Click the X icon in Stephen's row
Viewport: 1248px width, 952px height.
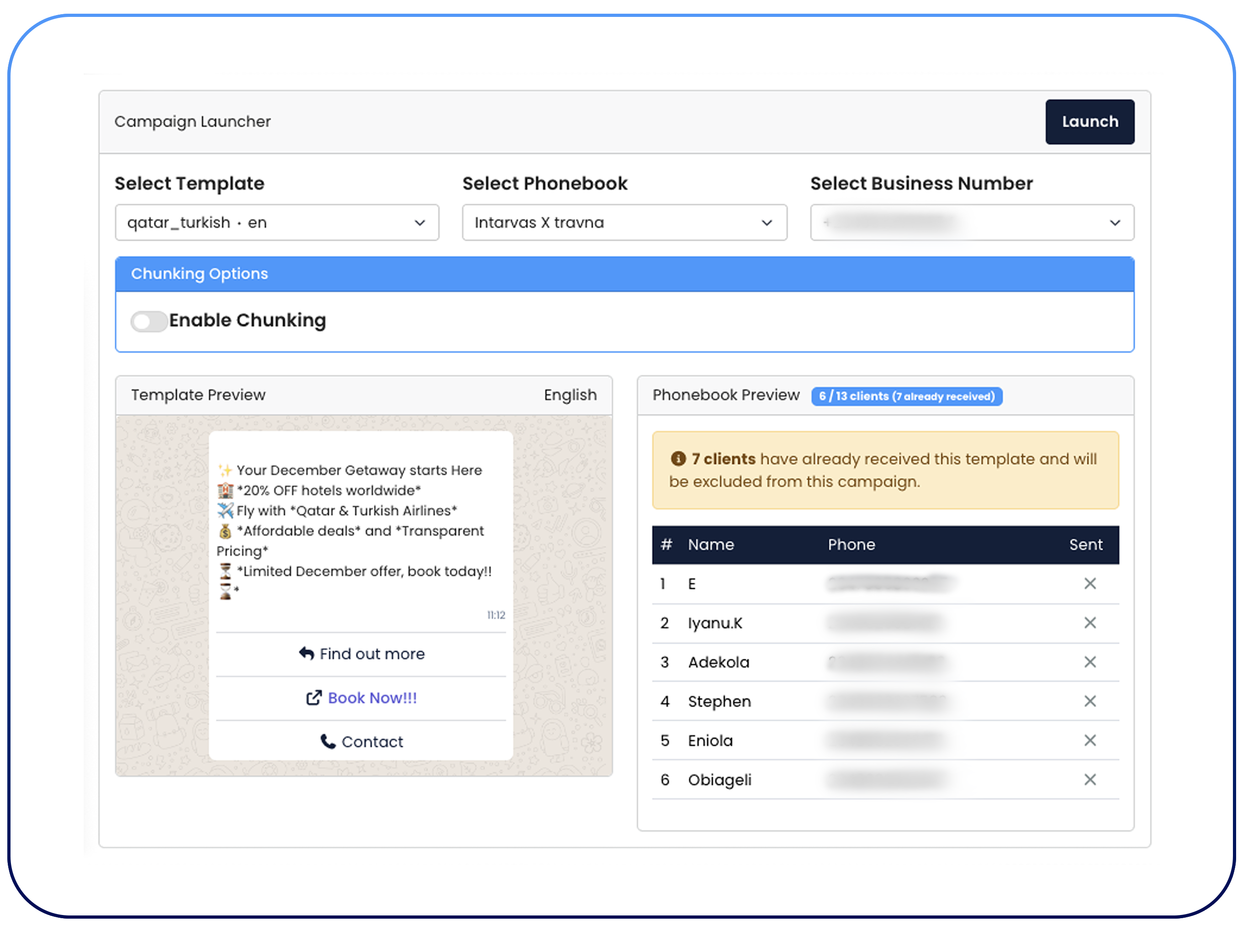[x=1089, y=701]
